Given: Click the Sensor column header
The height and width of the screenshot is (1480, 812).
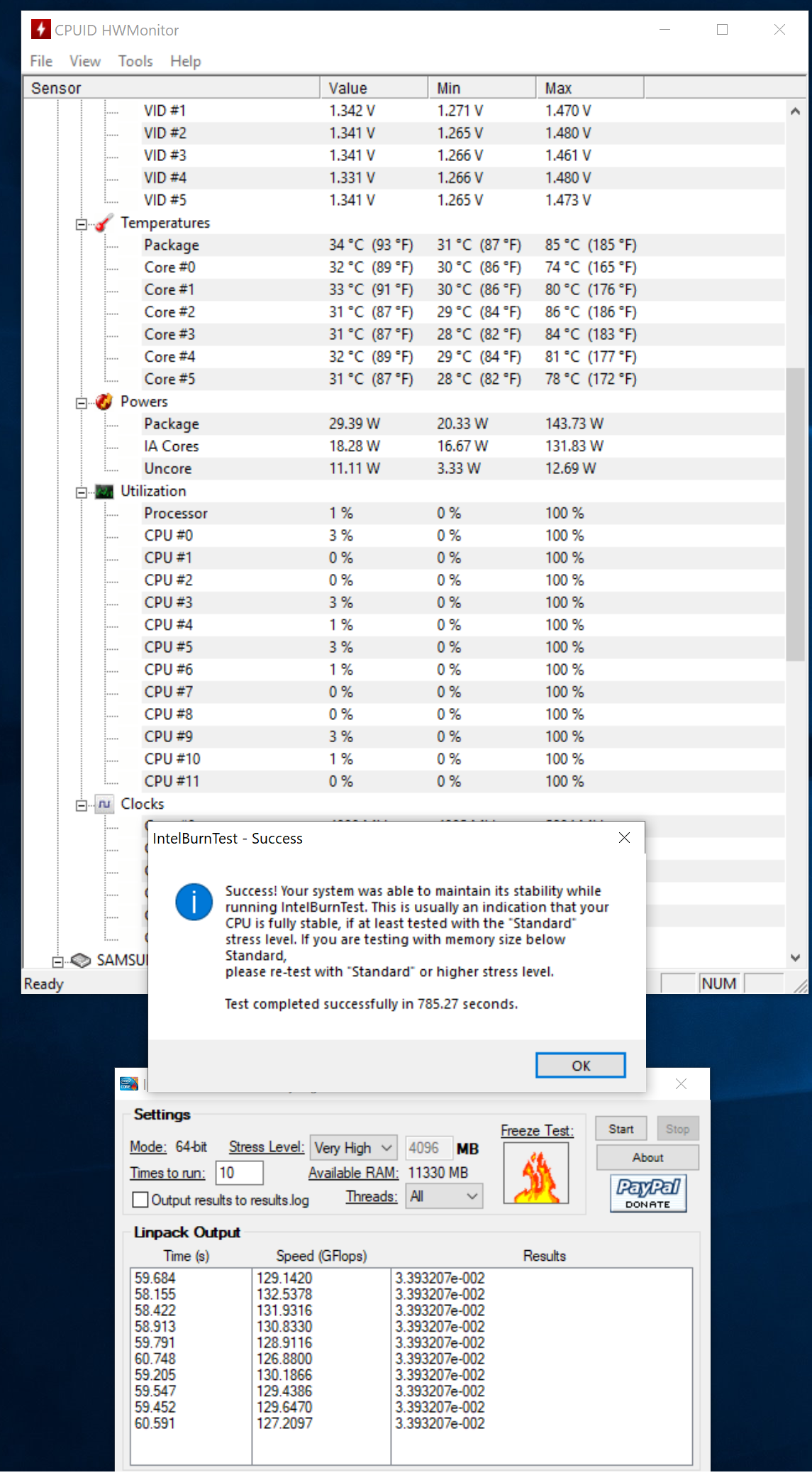Looking at the screenshot, I should point(172,88).
